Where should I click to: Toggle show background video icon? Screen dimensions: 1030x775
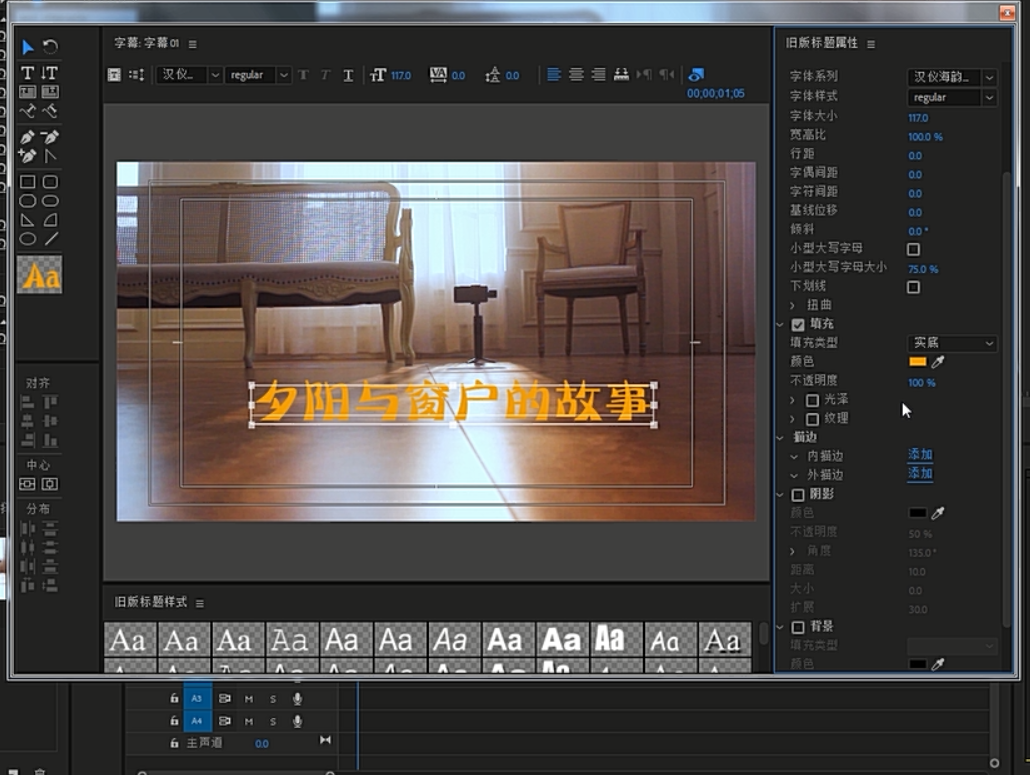tap(696, 75)
